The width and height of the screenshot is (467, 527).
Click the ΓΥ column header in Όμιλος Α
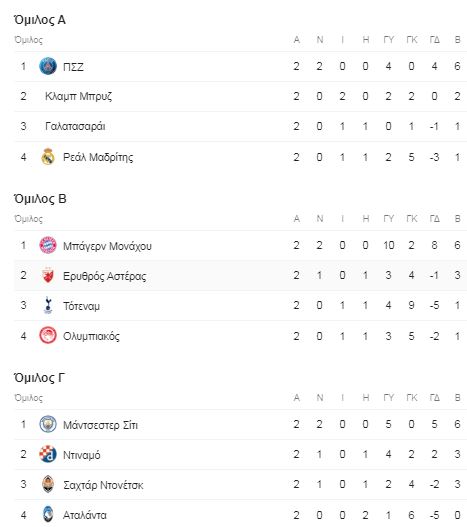click(x=388, y=40)
